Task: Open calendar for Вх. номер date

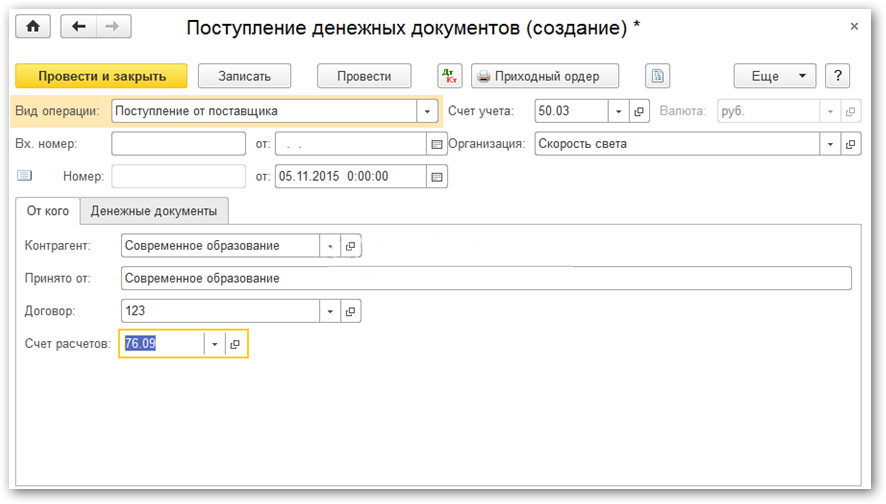Action: click(437, 144)
